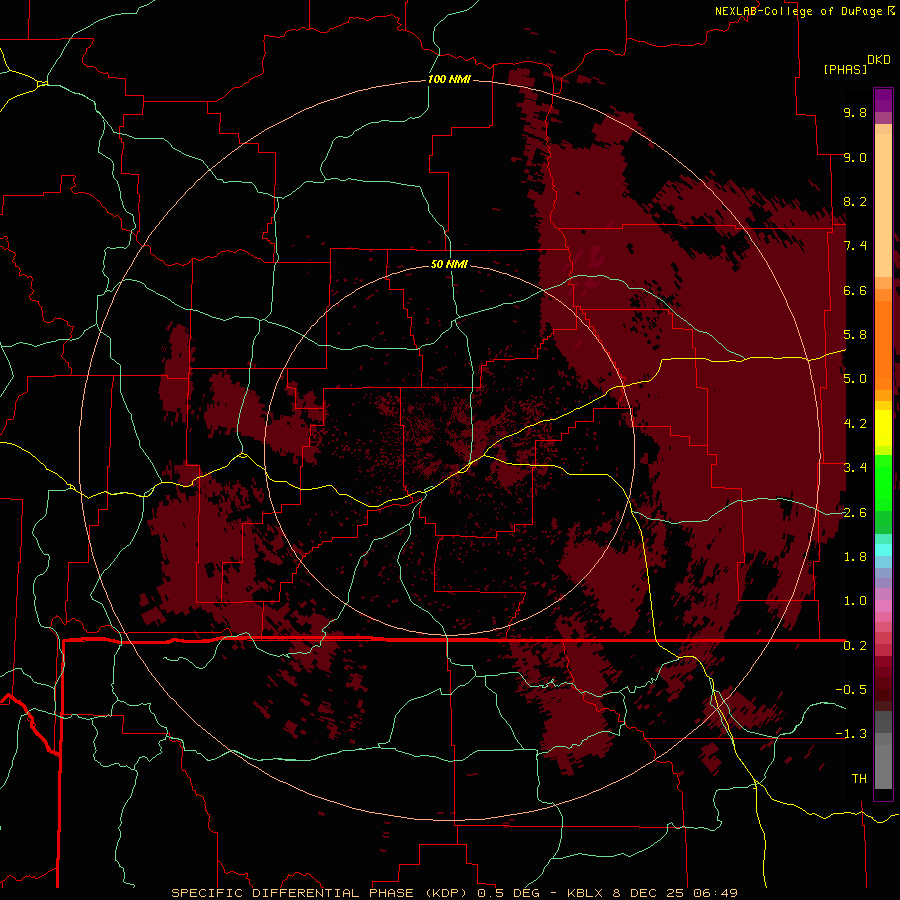Click the 1.8 value on color scale

(855, 557)
